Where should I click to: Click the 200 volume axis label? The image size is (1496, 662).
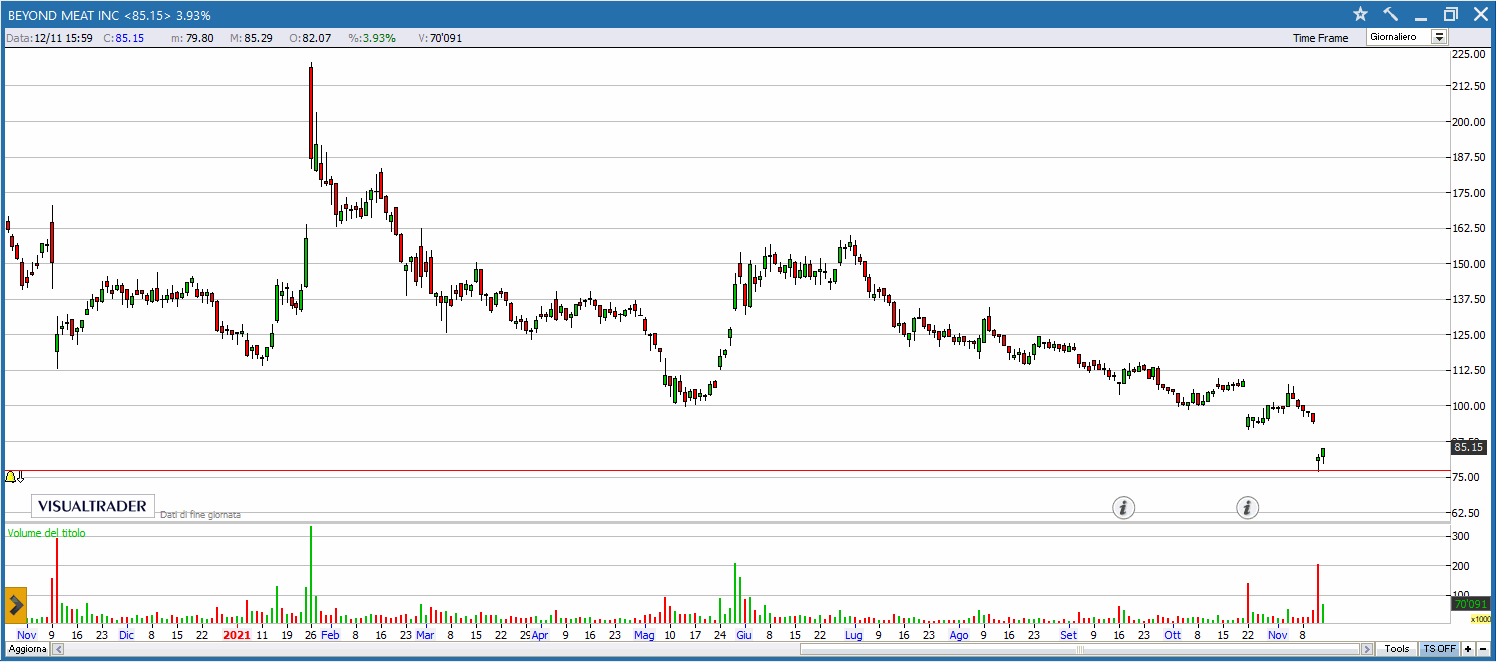tap(1461, 566)
